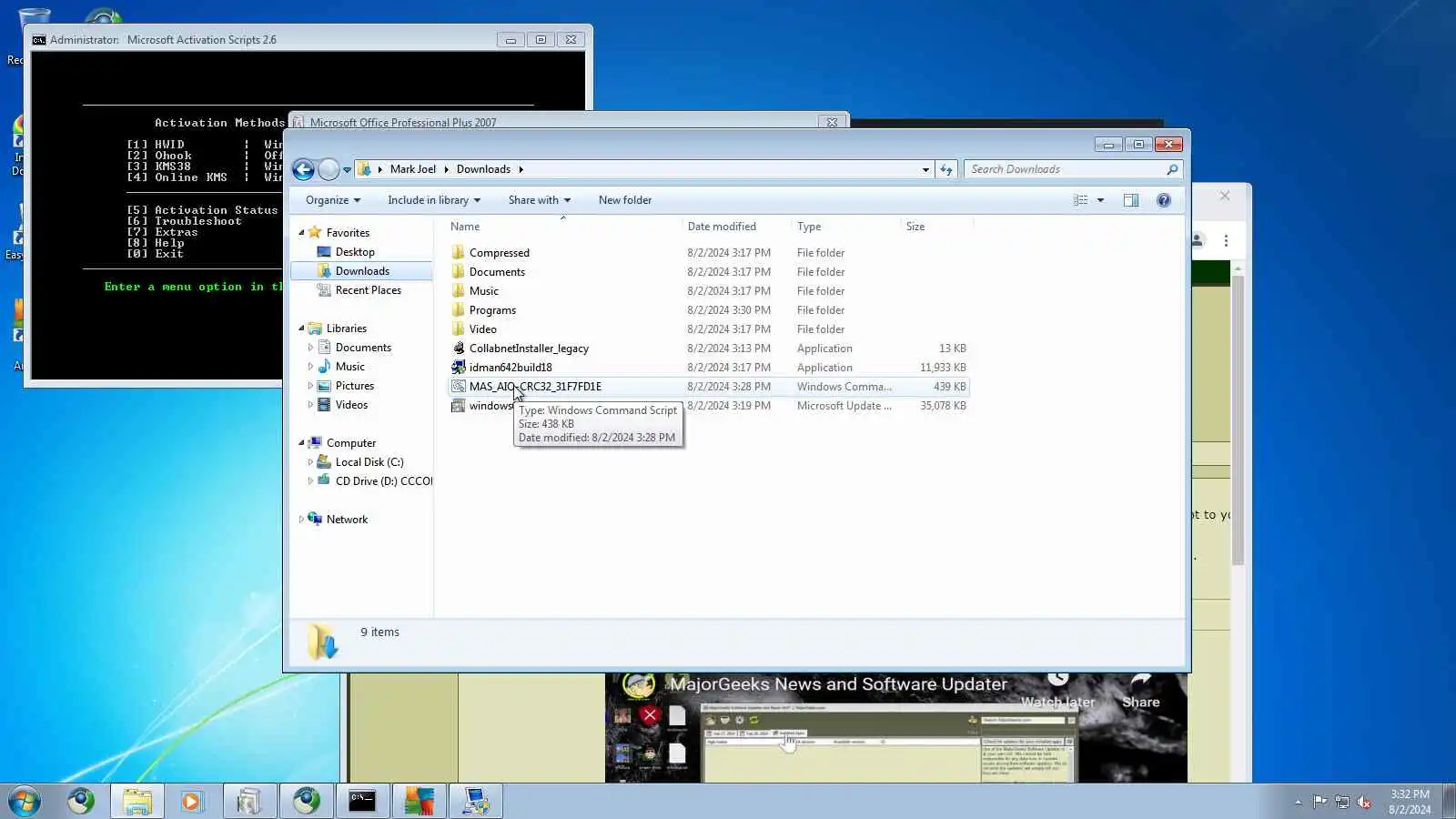Viewport: 1456px width, 819px height.
Task: Click the Microsoft Office setup taskbar icon
Action: tap(249, 802)
